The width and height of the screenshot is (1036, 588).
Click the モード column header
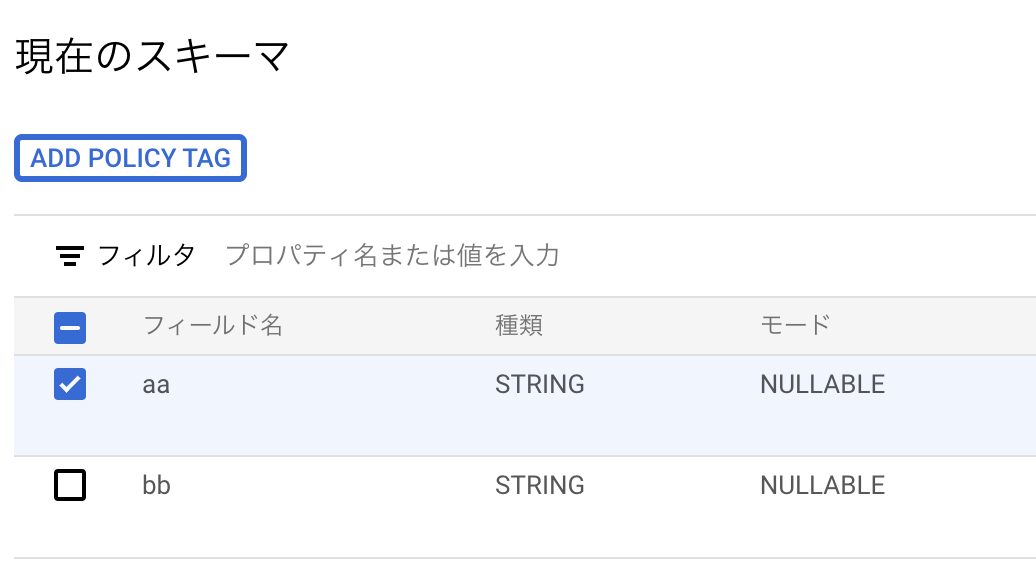coord(795,325)
